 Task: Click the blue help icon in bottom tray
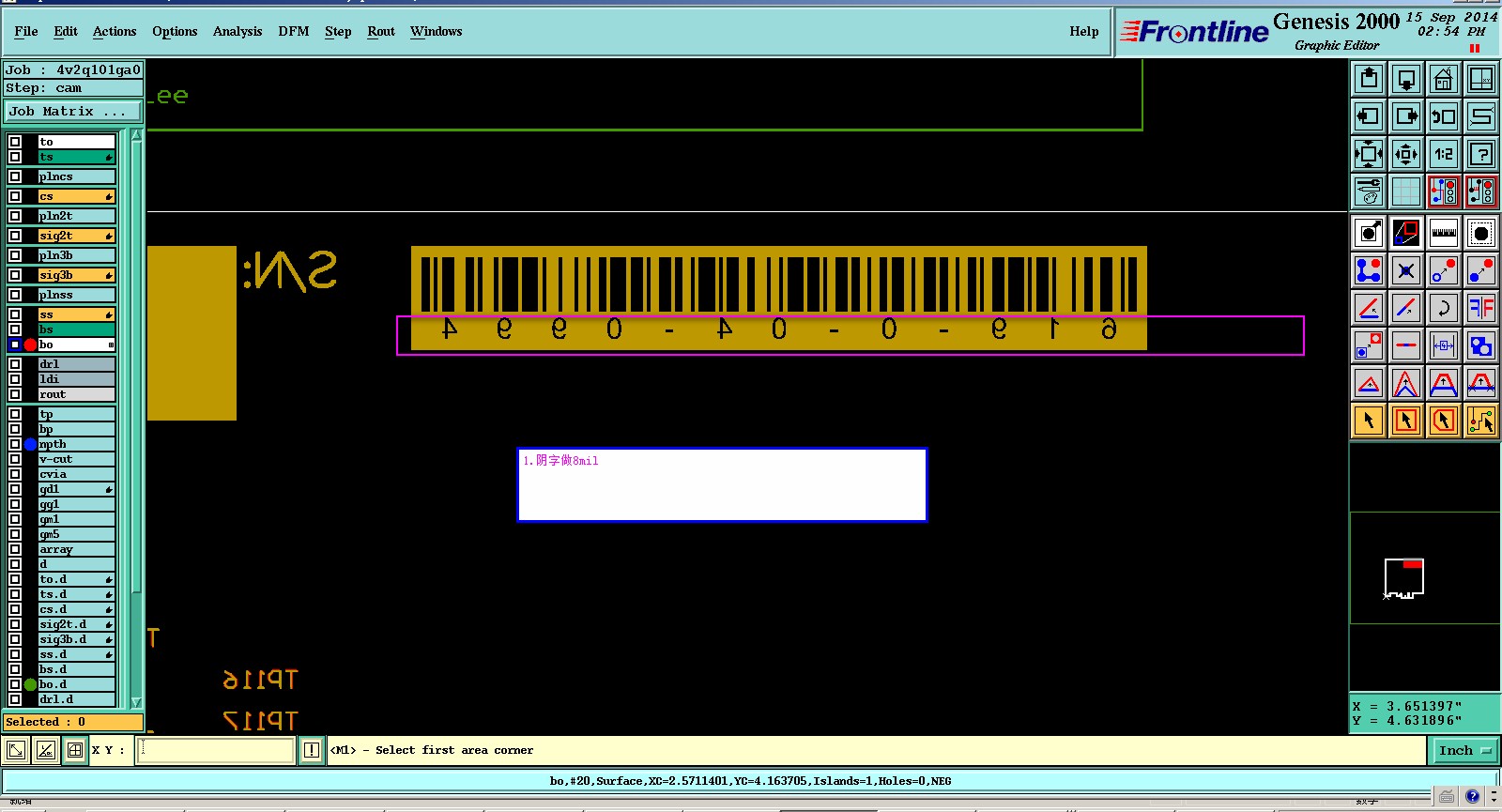1472,796
